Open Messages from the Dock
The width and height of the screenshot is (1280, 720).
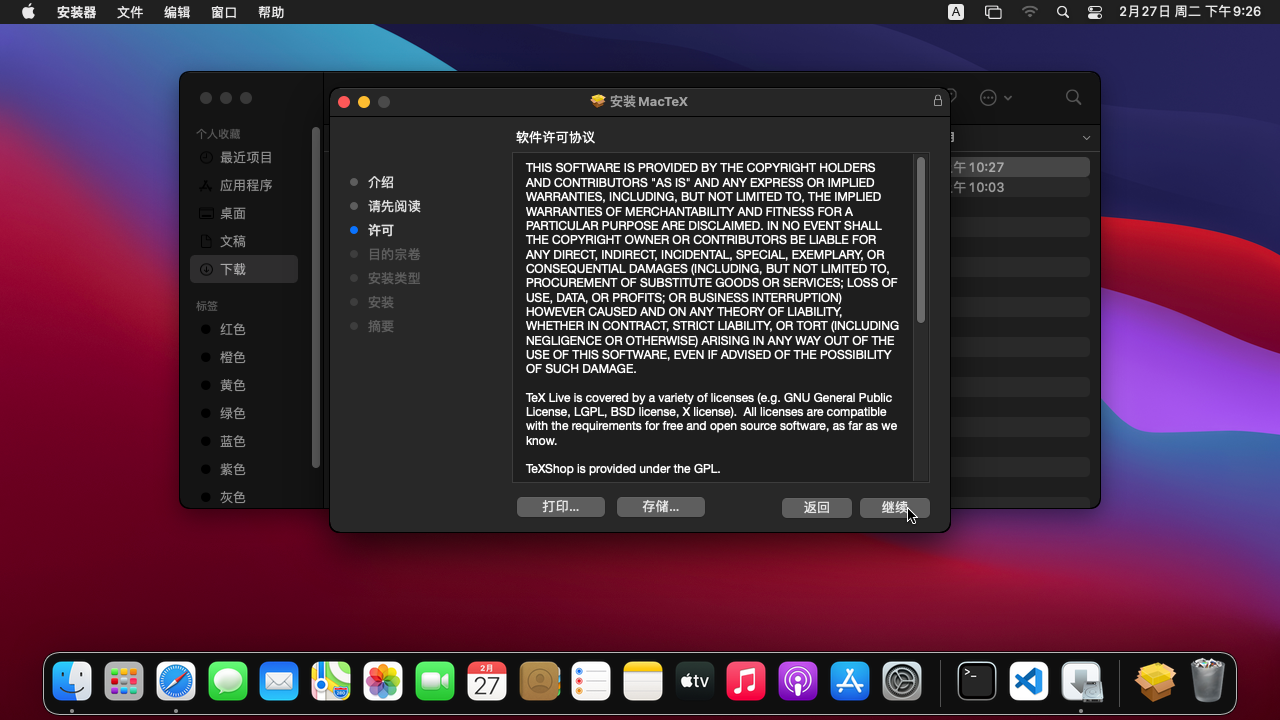[x=228, y=681]
